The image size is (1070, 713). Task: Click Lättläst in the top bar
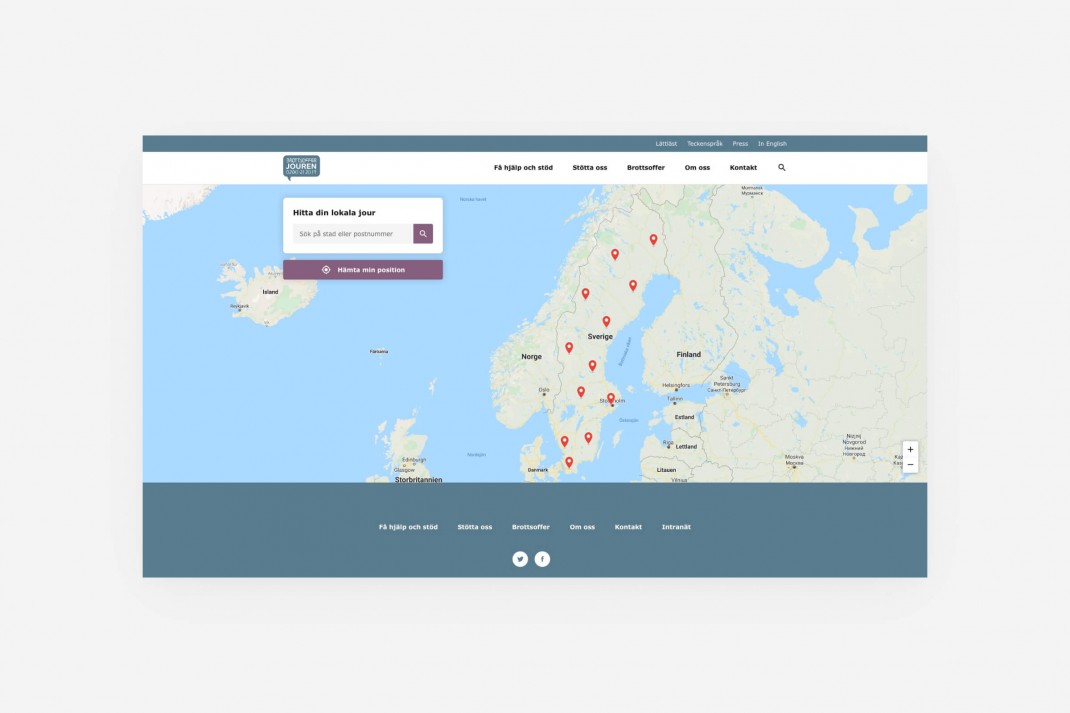coord(666,143)
